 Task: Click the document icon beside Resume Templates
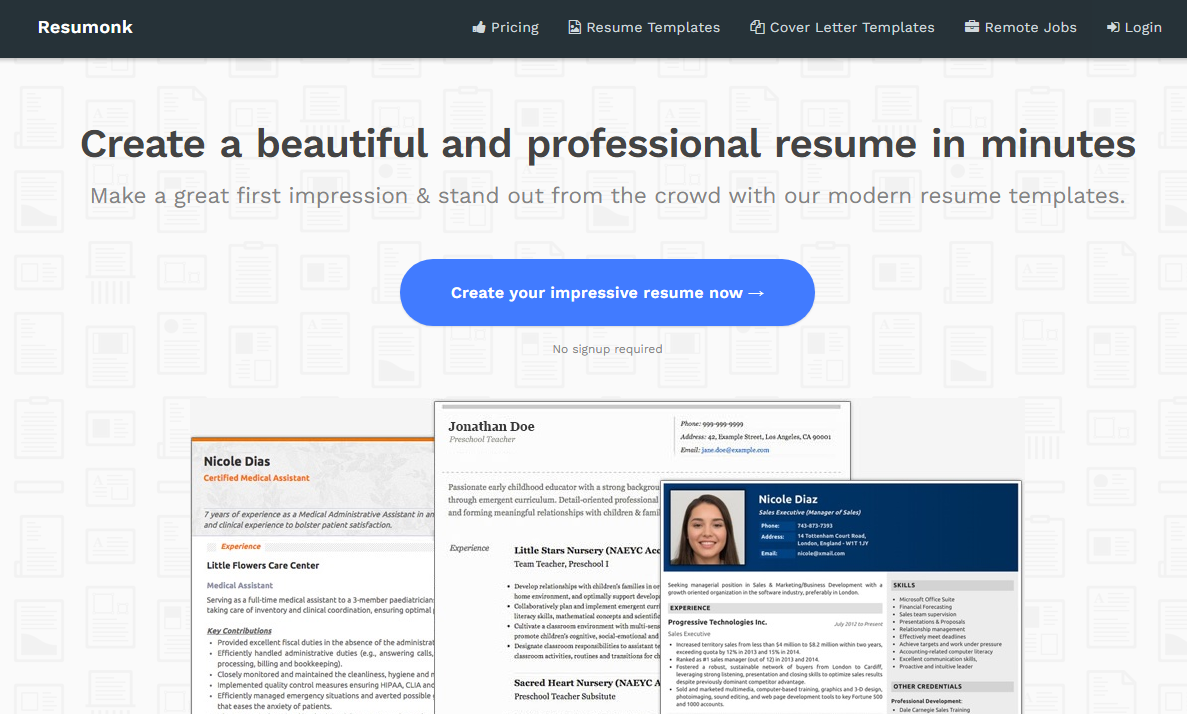[575, 27]
